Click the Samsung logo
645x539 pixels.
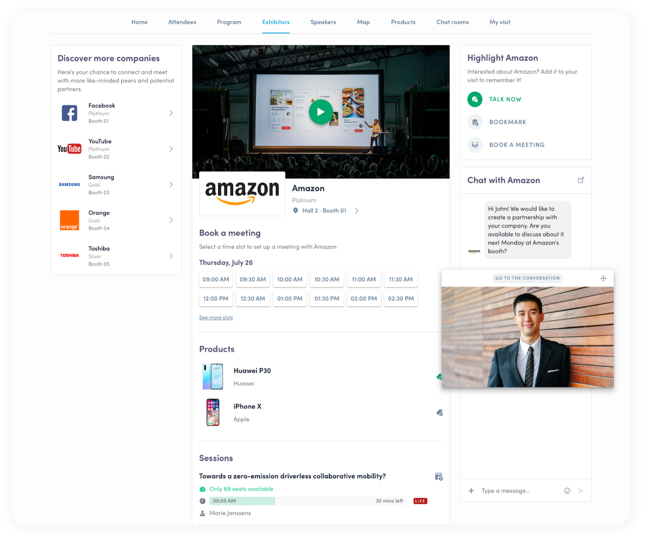pos(70,184)
